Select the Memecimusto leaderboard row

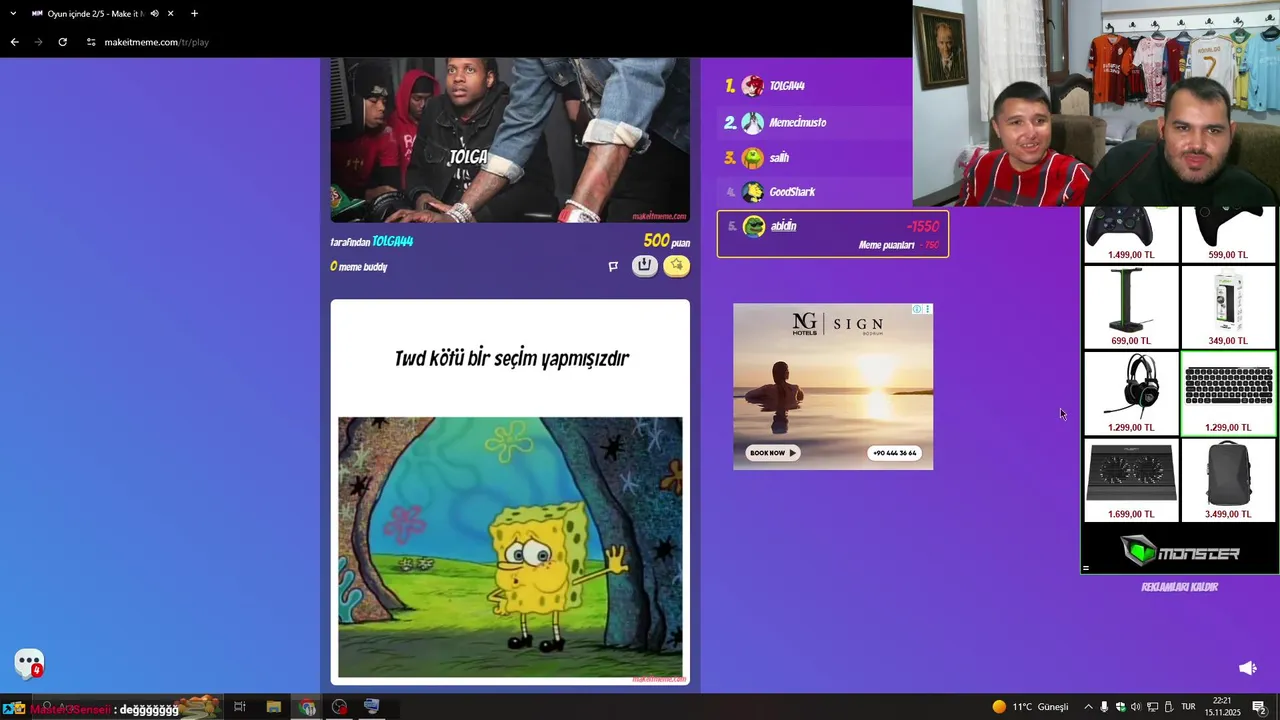(815, 123)
